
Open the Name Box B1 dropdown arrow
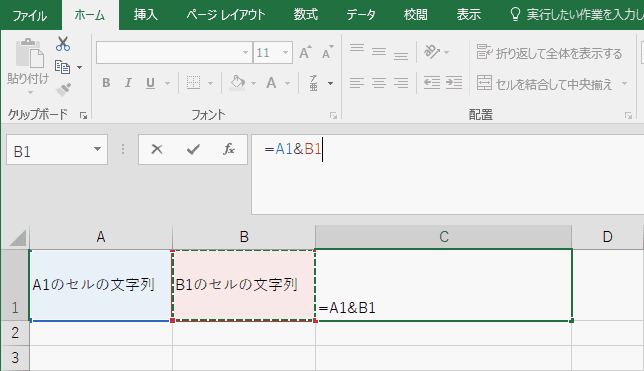(97, 149)
